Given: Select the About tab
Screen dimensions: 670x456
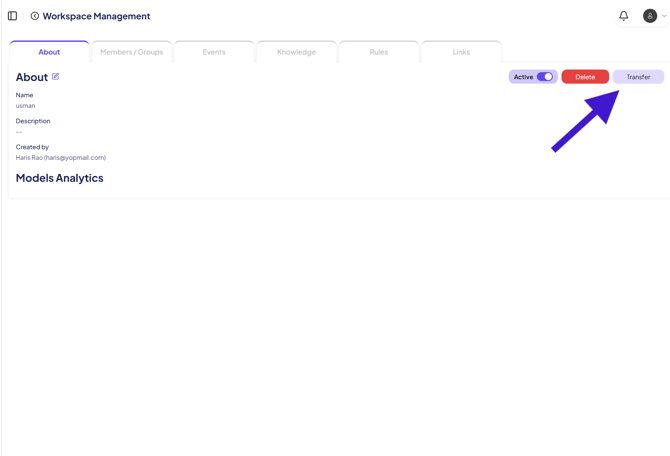Looking at the screenshot, I should point(49,52).
